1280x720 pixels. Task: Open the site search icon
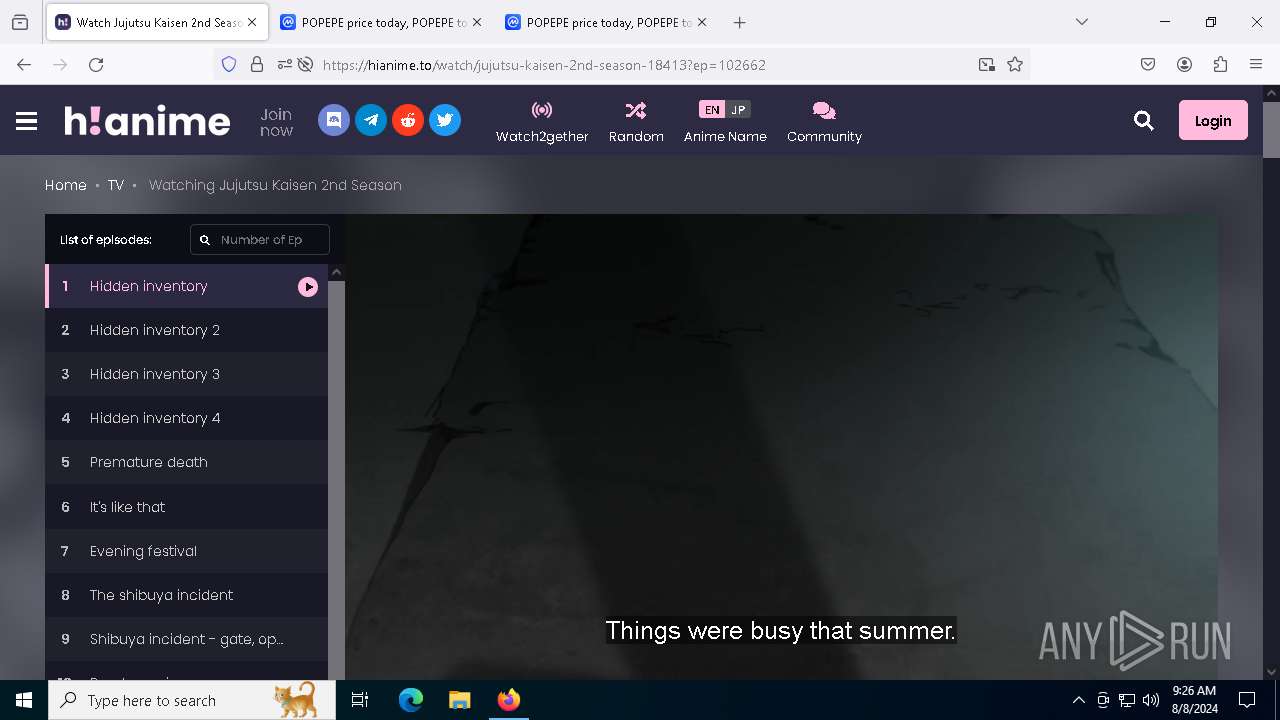(x=1144, y=121)
